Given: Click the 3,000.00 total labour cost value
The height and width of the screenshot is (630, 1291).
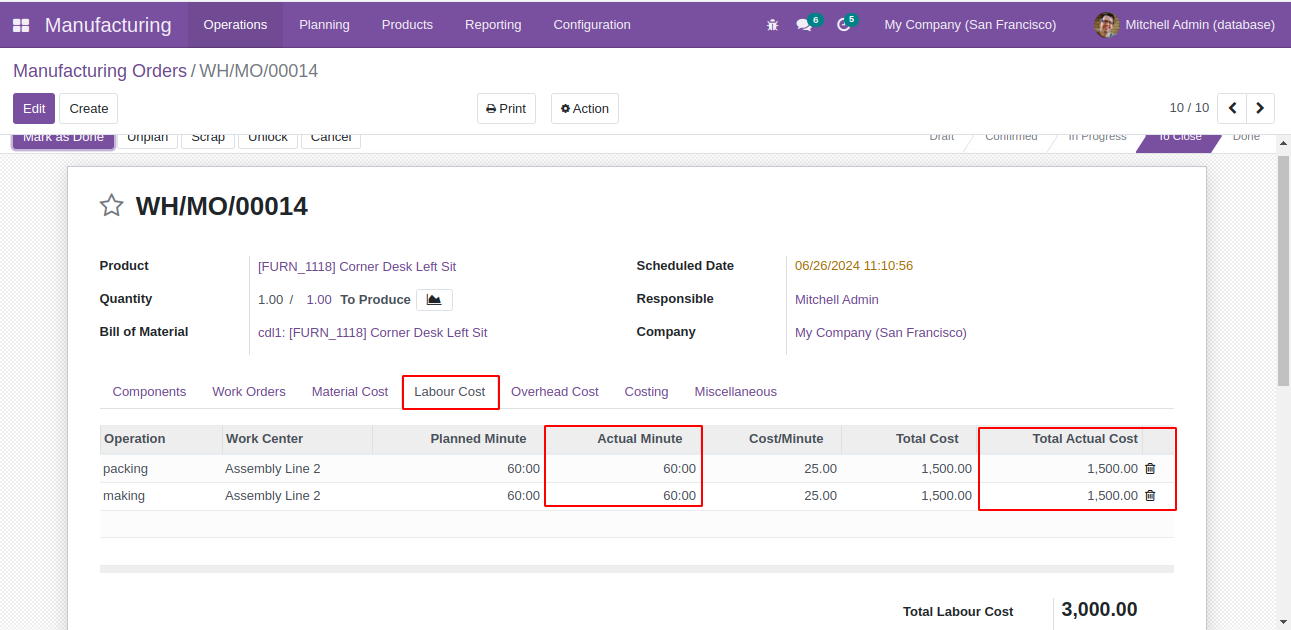Looking at the screenshot, I should 1099,610.
